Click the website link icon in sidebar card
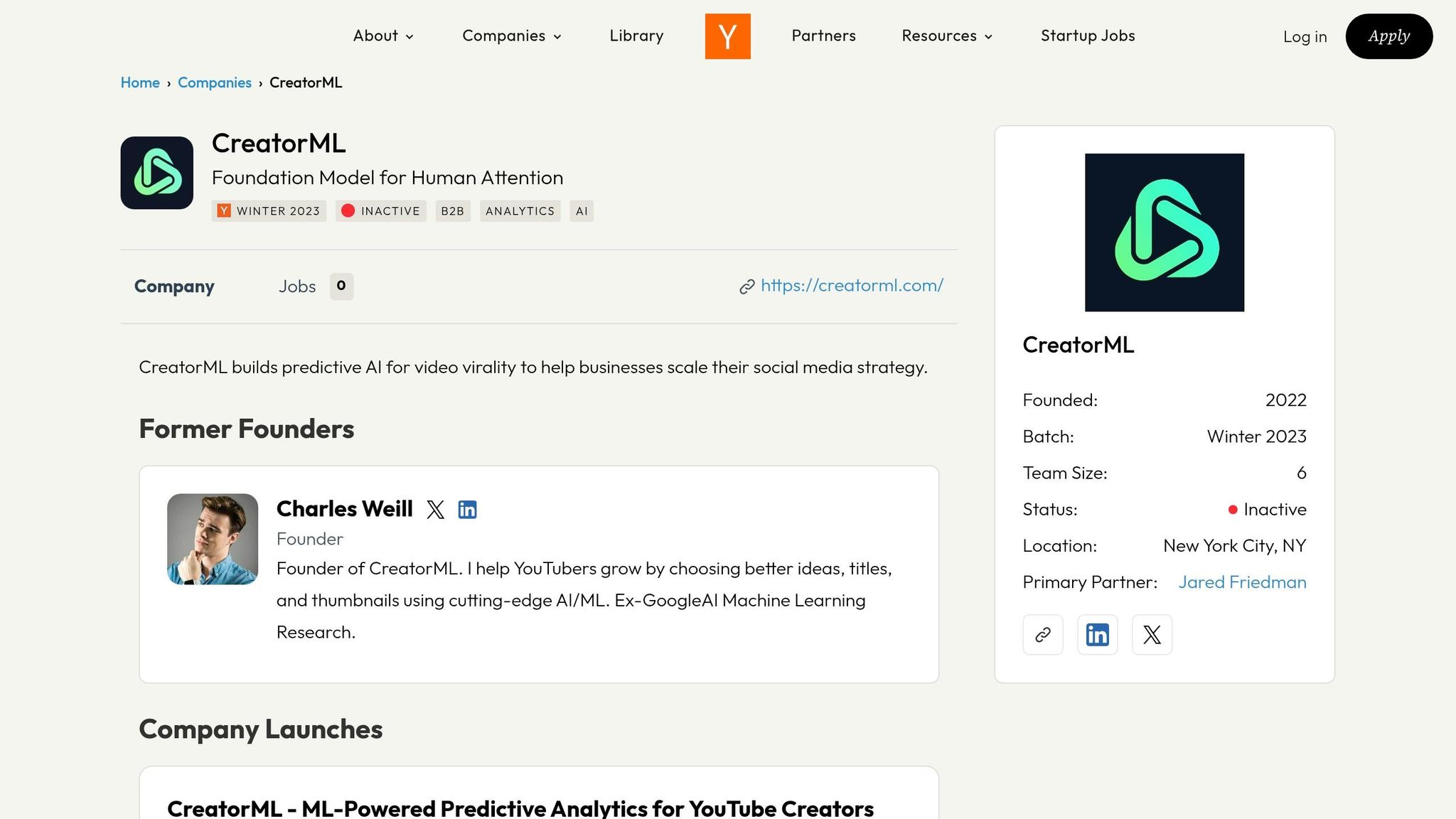The image size is (1456, 819). 1043,635
